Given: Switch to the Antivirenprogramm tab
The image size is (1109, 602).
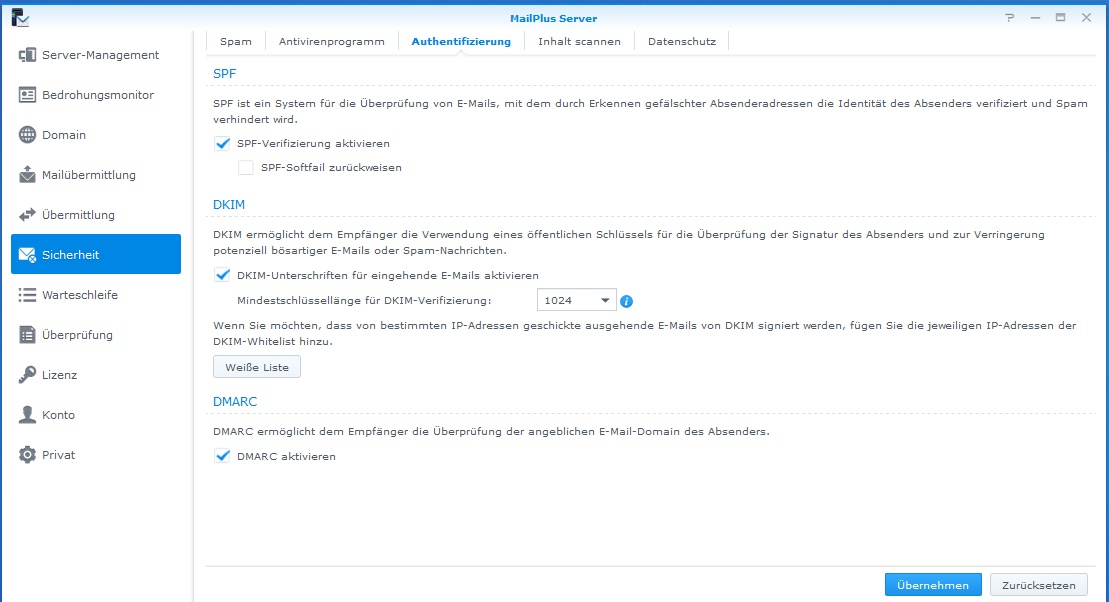Looking at the screenshot, I should (332, 42).
